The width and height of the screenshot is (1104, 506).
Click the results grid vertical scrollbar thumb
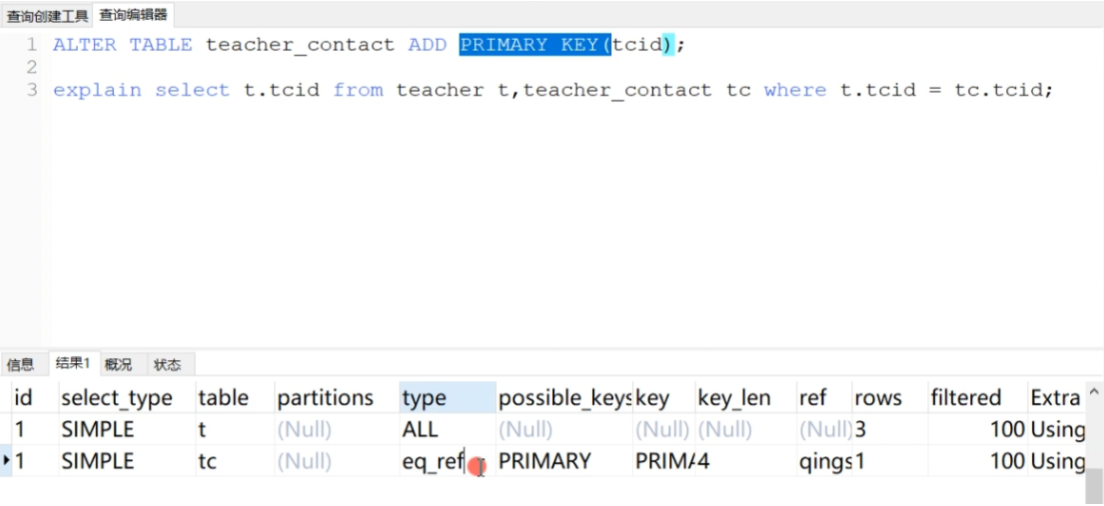point(1093,486)
